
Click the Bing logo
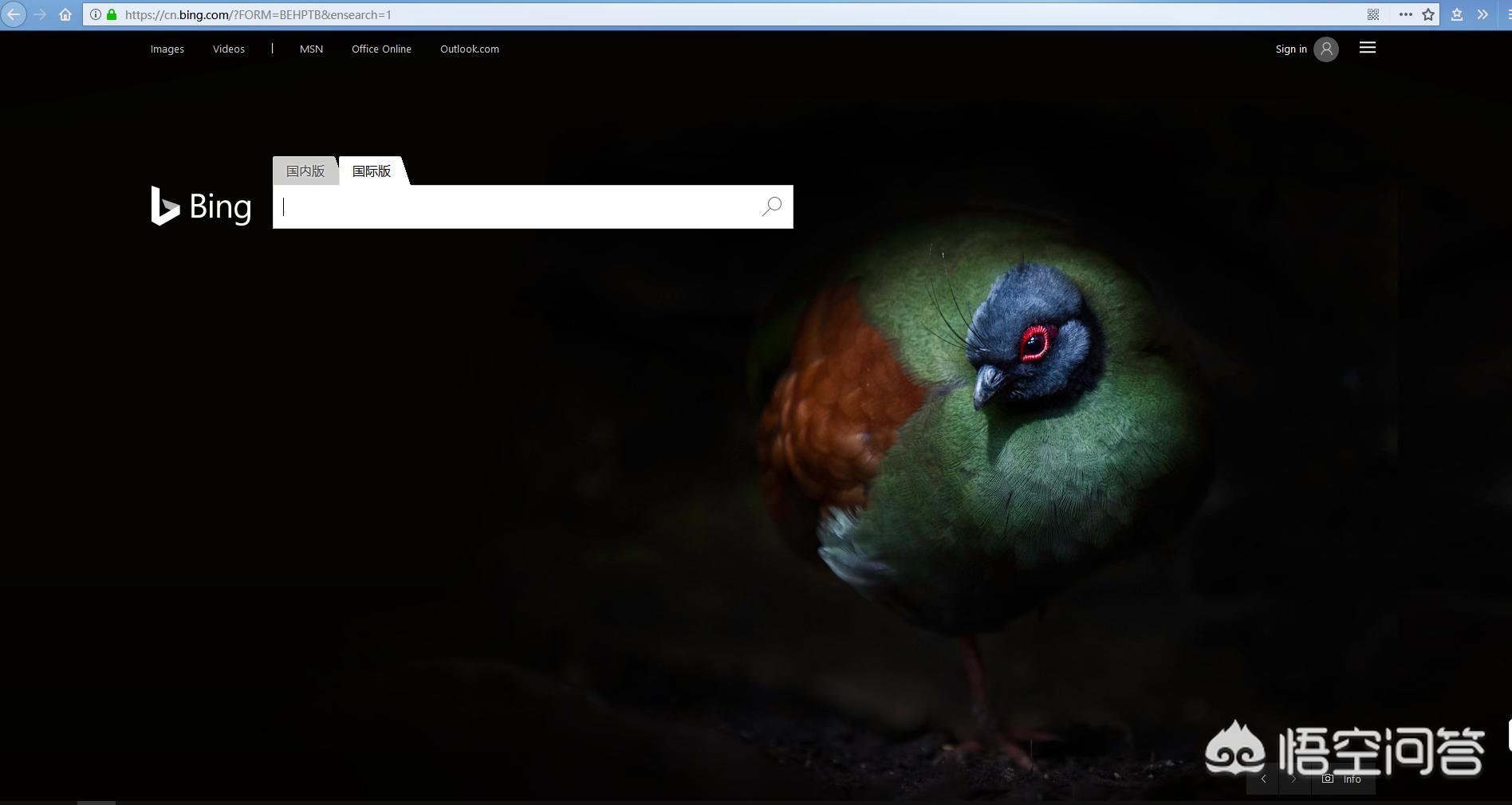[x=201, y=206]
